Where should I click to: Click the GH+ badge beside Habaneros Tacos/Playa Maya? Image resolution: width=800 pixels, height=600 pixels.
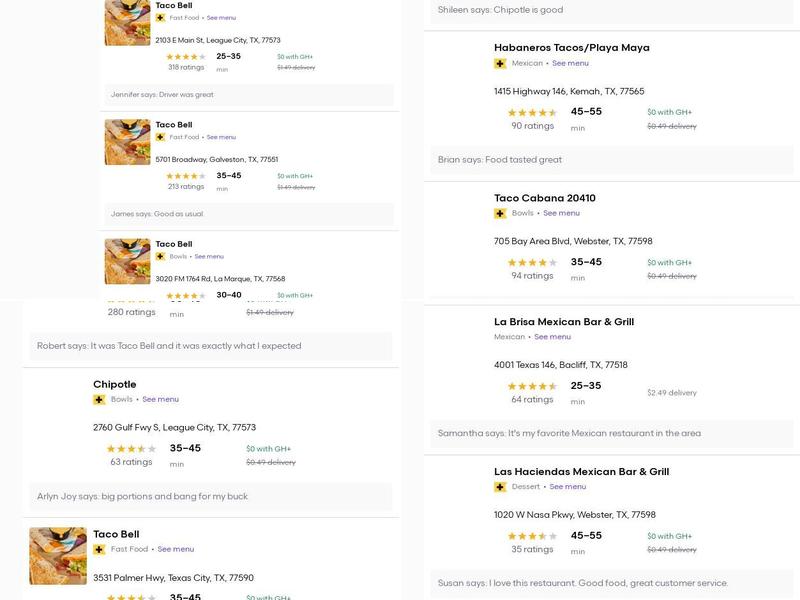coord(500,64)
